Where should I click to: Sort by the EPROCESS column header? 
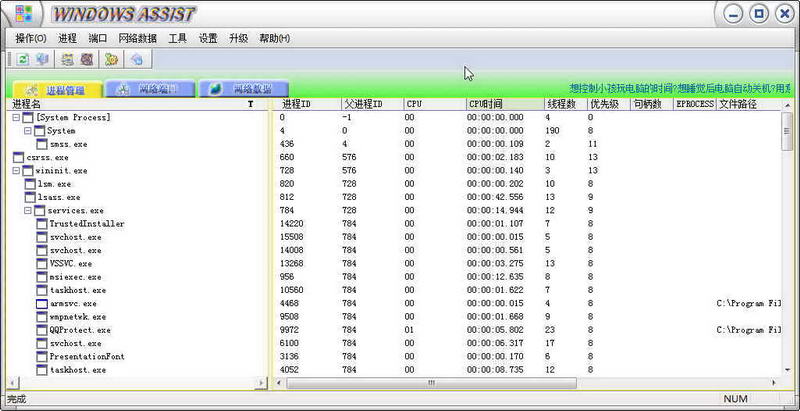tap(695, 104)
